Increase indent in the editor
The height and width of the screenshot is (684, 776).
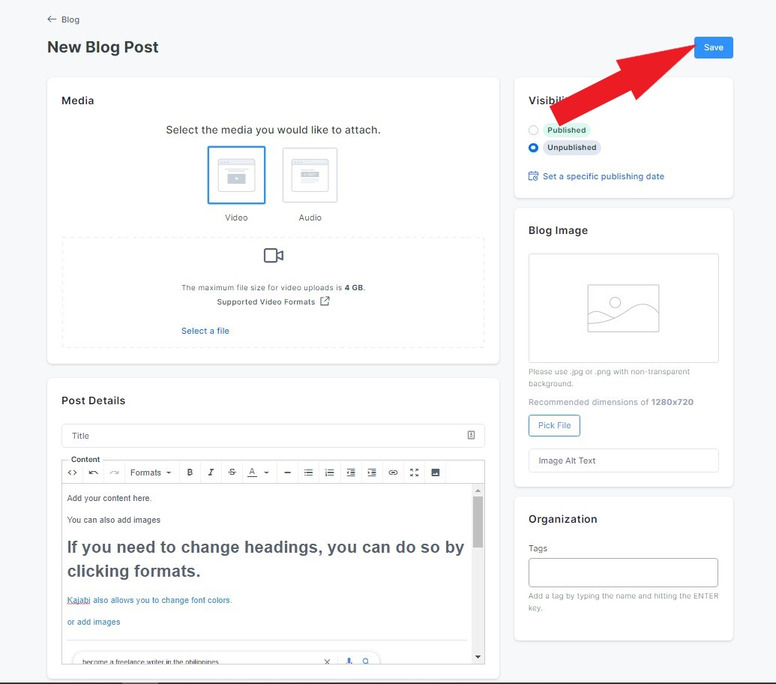[372, 473]
